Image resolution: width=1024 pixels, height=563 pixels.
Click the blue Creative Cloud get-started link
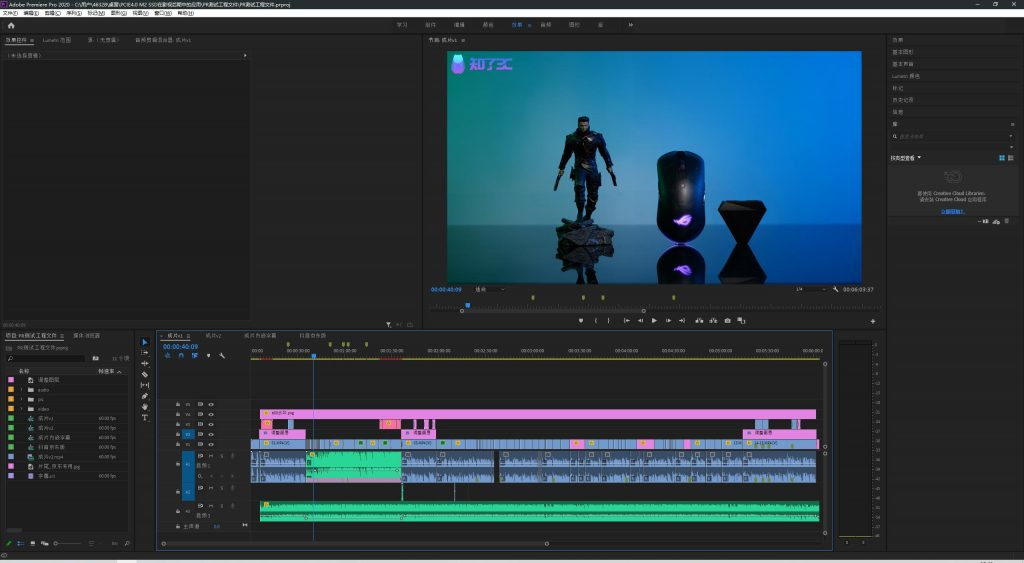(x=952, y=212)
